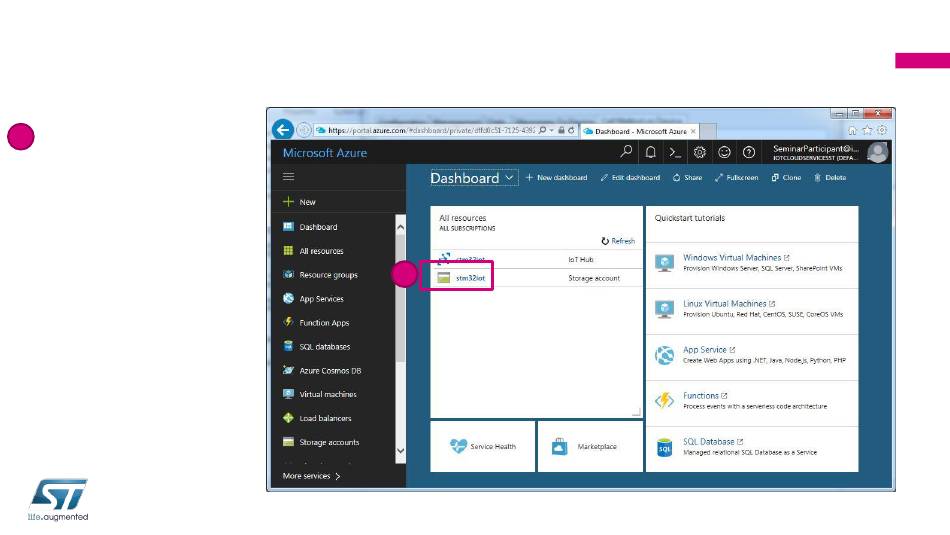Click the browser favorites star icon
The height and width of the screenshot is (535, 950).
coord(868,130)
